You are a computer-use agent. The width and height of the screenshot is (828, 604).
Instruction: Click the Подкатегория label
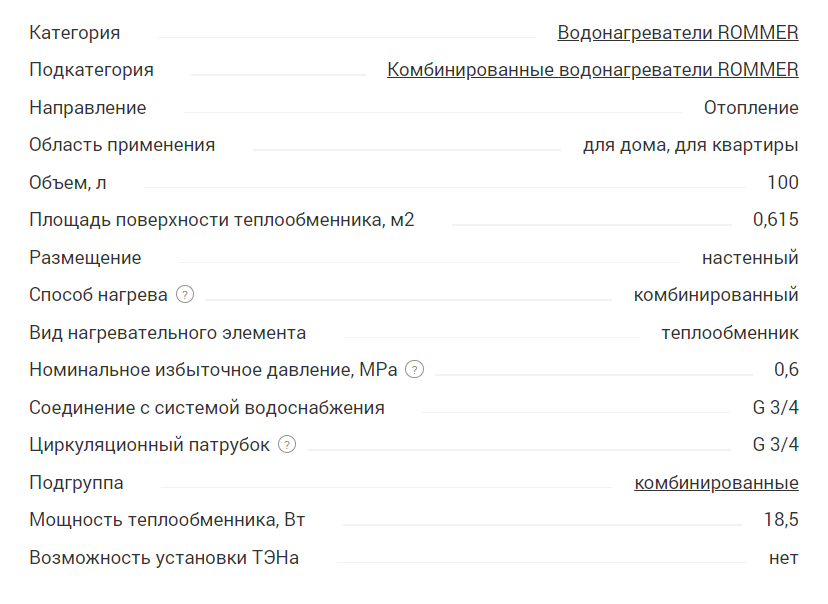91,70
